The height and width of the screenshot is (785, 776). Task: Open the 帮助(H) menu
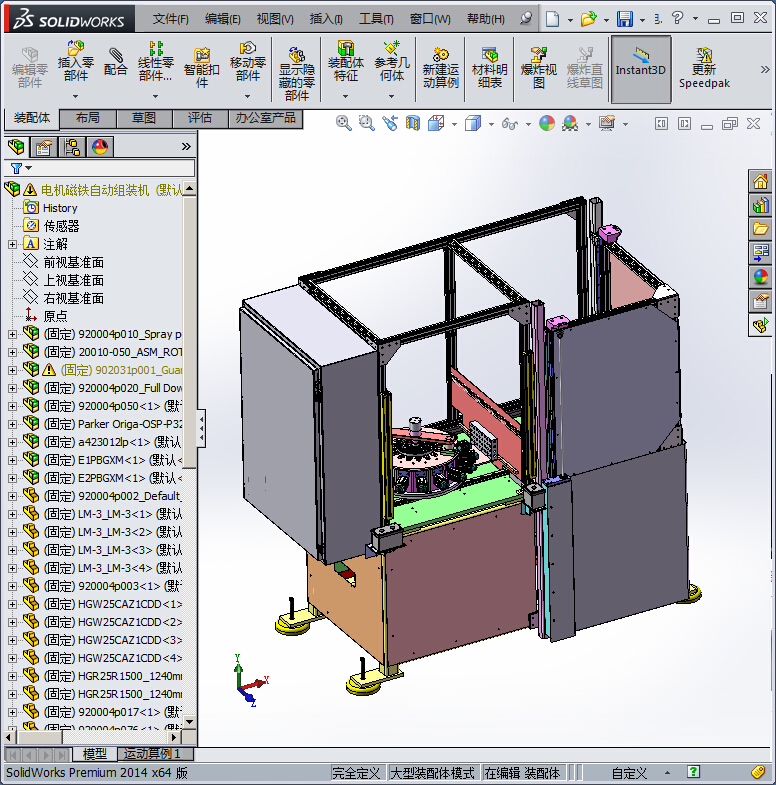click(486, 19)
